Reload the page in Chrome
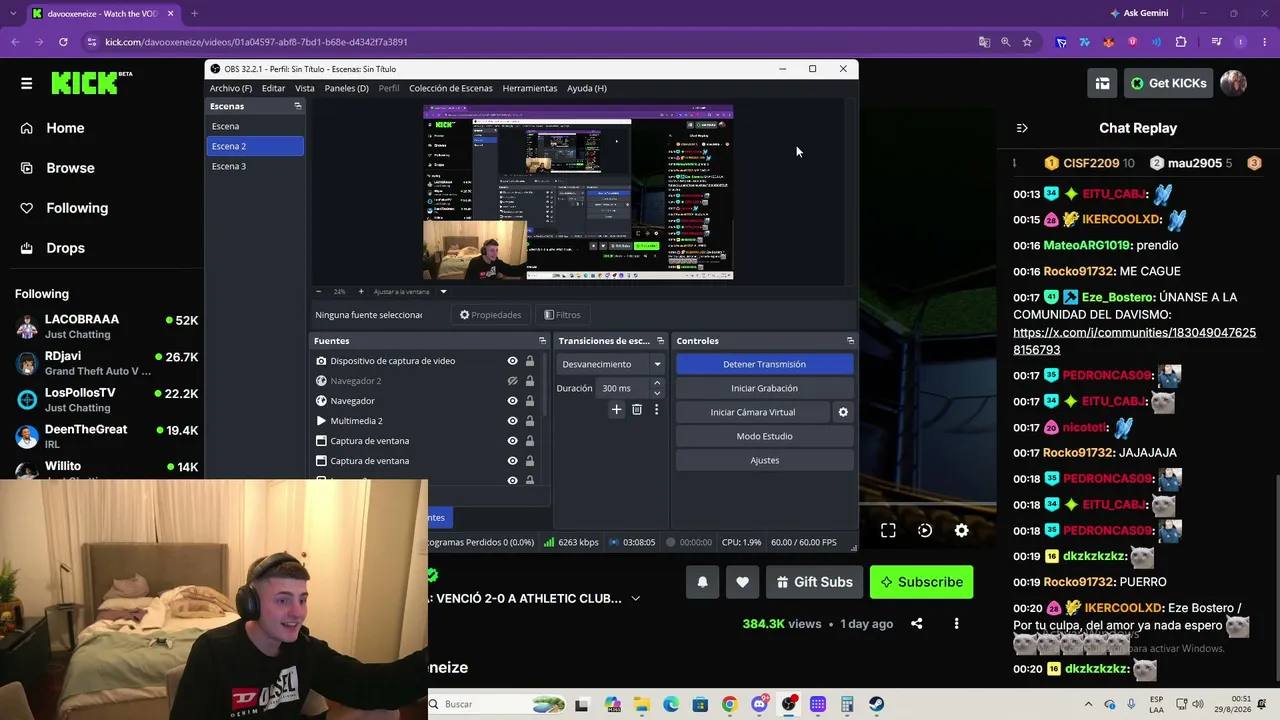1280x720 pixels. [x=63, y=42]
